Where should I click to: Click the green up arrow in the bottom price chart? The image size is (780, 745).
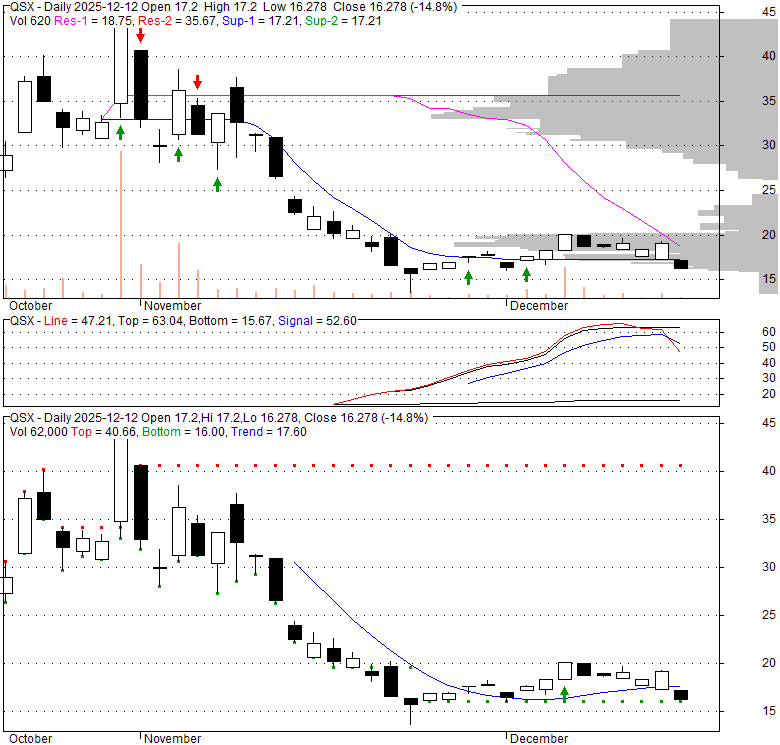click(565, 694)
